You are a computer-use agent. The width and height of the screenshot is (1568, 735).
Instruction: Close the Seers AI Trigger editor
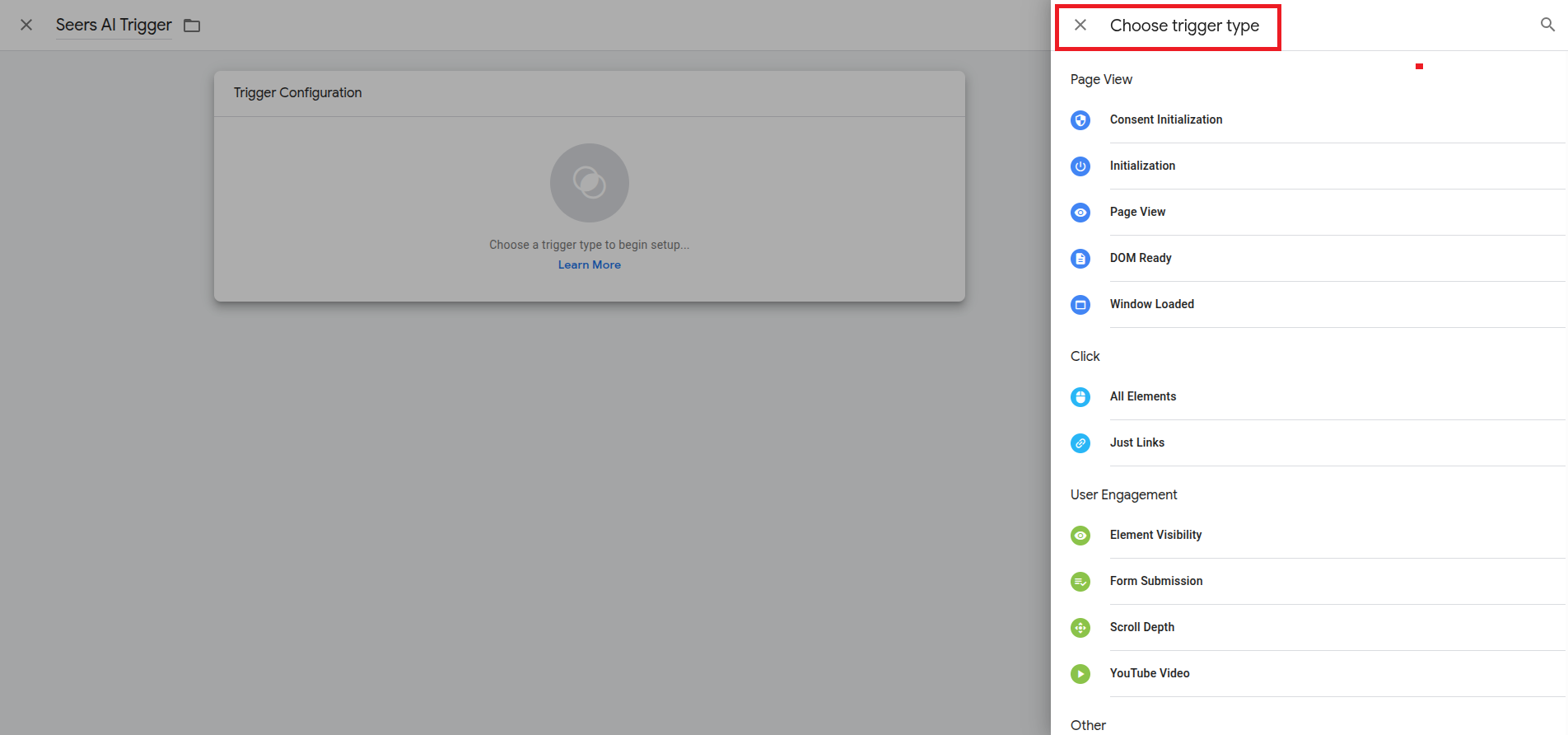coord(26,25)
